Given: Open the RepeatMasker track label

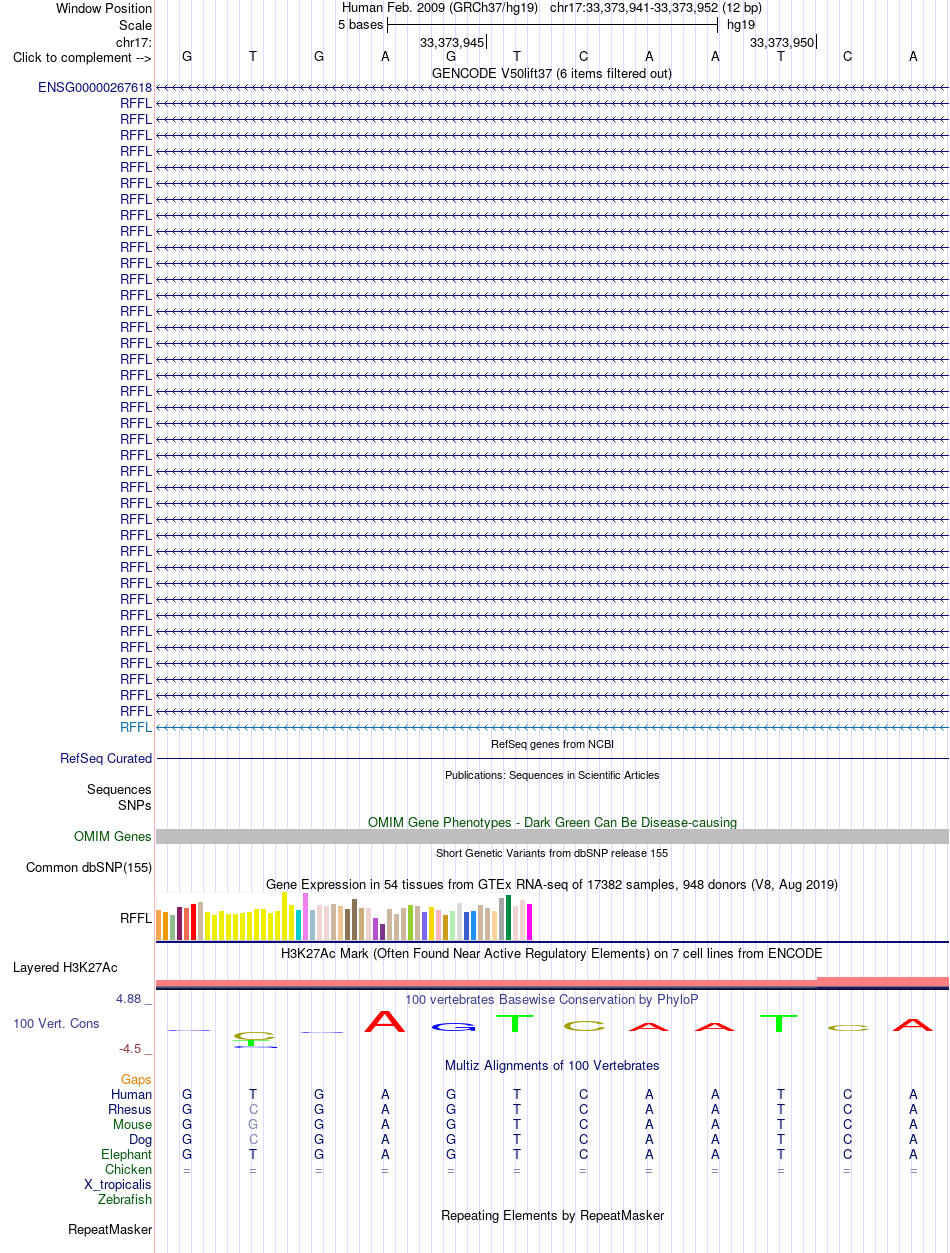Looking at the screenshot, I should point(110,1230).
